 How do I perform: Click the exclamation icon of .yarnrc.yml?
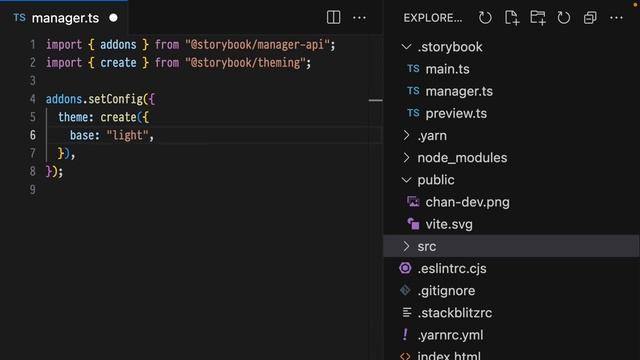[405, 335]
